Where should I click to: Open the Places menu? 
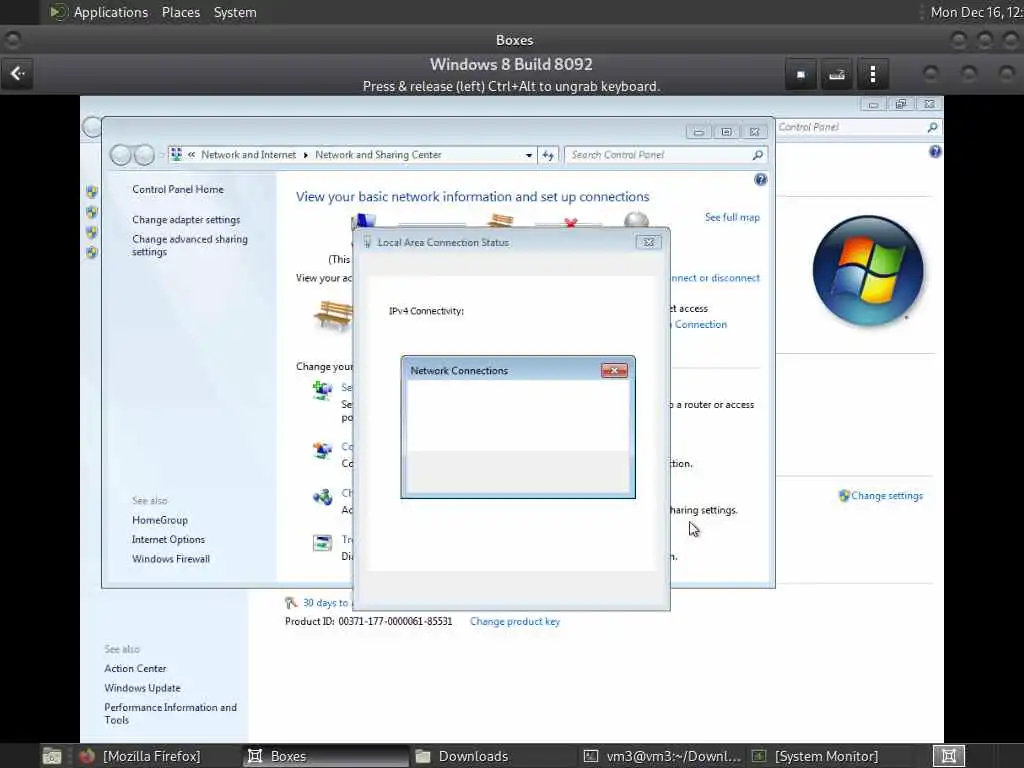(181, 12)
